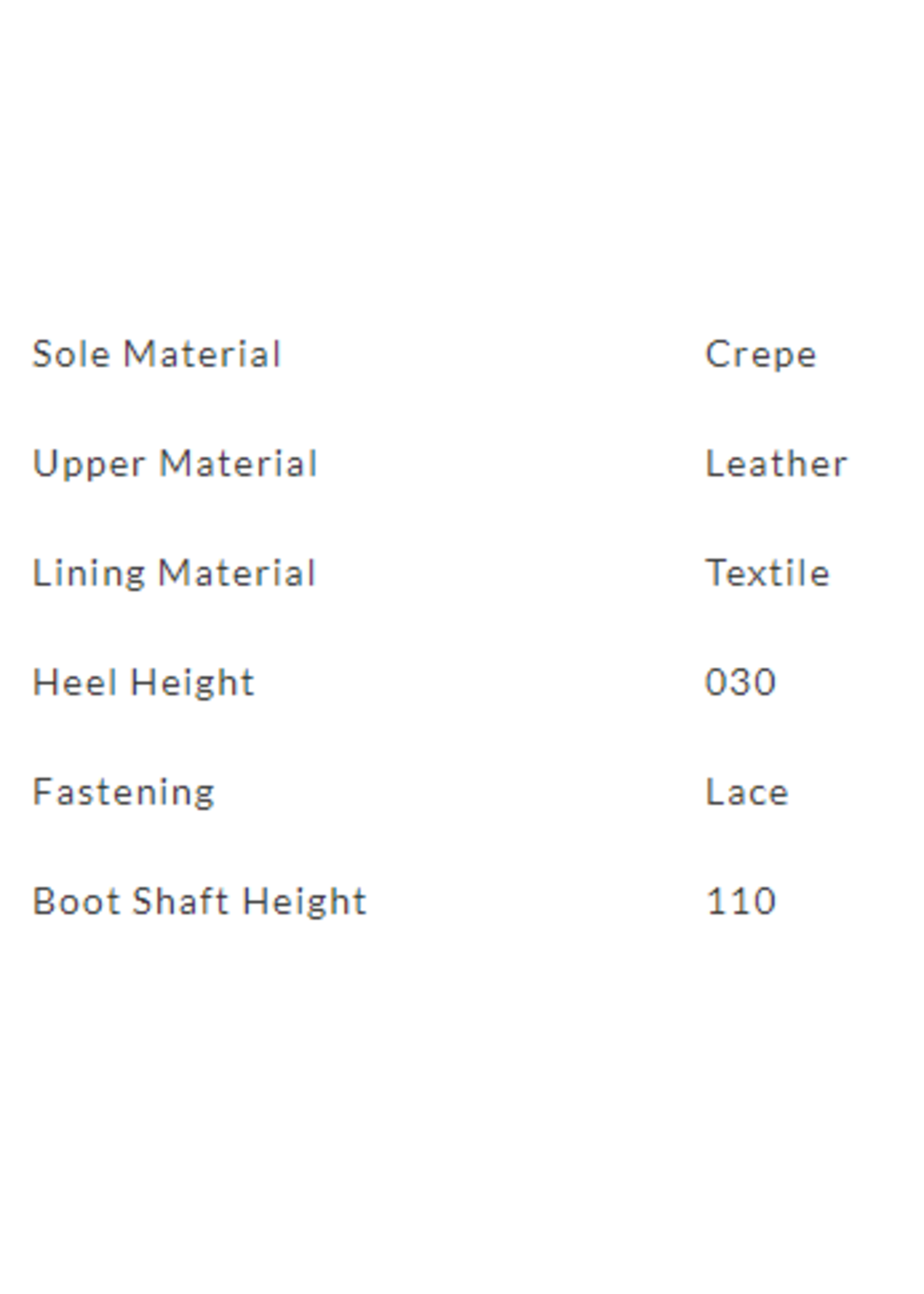Select the Lace fastening value
The height and width of the screenshot is (1294, 924).
[x=747, y=792]
